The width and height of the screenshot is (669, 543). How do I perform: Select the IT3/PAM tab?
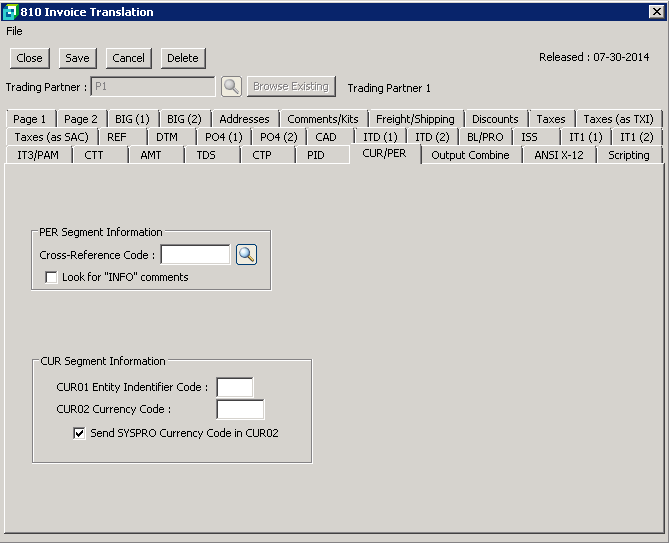tap(38, 155)
